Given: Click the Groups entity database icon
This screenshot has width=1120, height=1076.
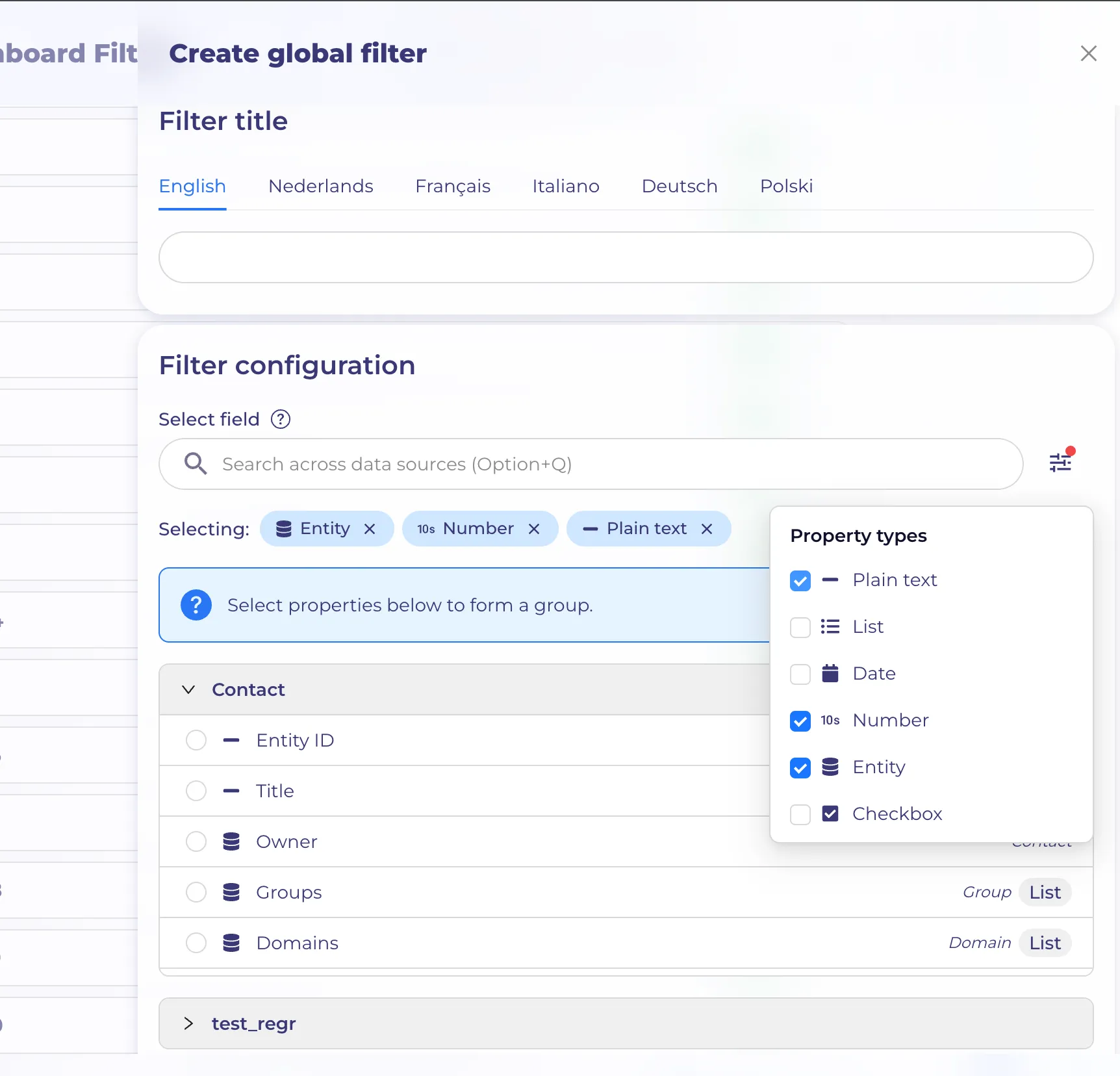Looking at the screenshot, I should click(231, 892).
